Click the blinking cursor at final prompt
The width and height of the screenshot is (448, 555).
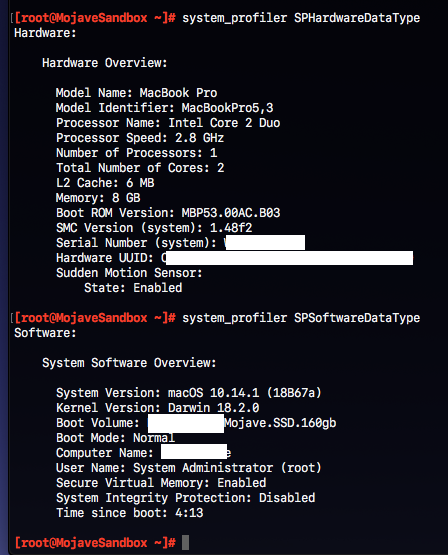click(x=185, y=543)
